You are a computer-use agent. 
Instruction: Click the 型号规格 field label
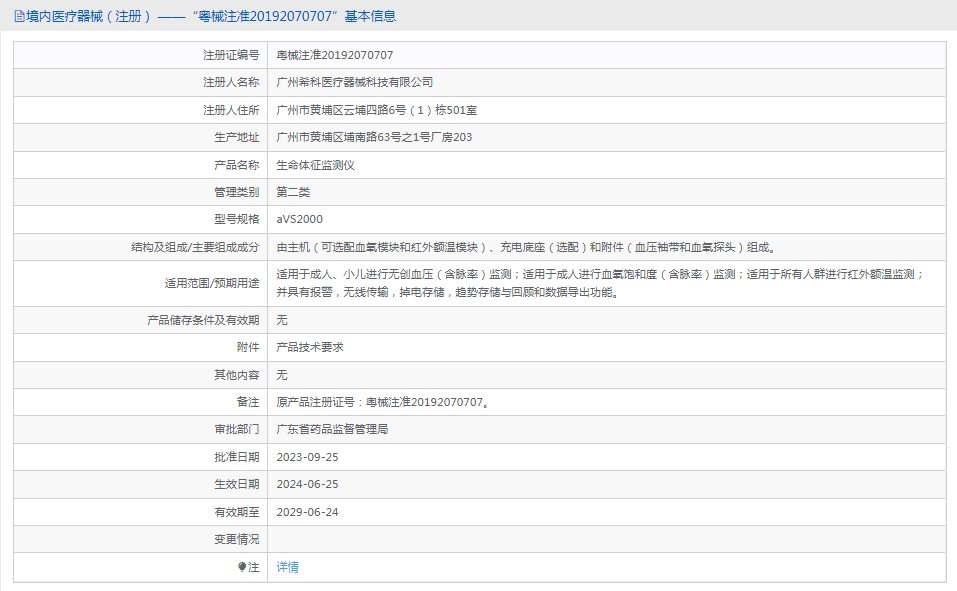tap(237, 219)
